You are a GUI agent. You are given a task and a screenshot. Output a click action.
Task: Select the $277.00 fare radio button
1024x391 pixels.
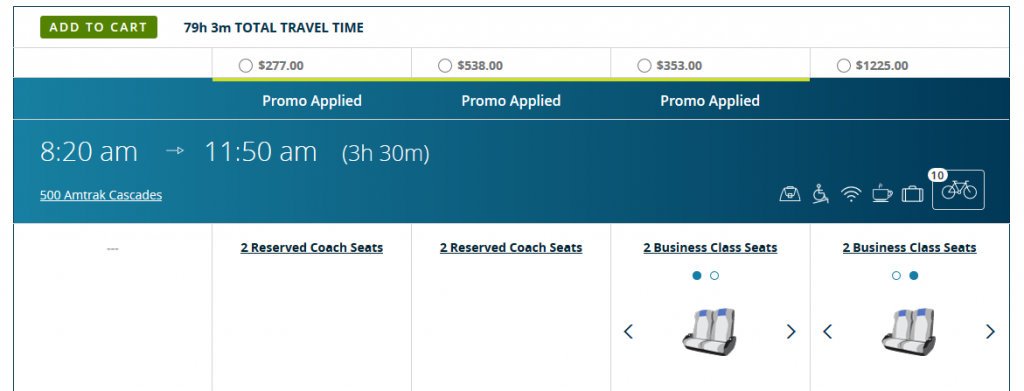point(246,65)
